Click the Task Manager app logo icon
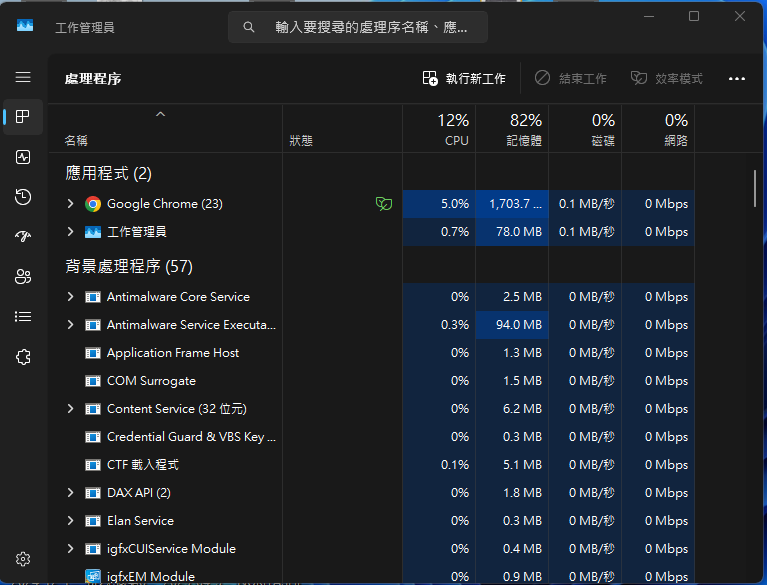Viewport: 767px width, 585px height. pos(25,25)
